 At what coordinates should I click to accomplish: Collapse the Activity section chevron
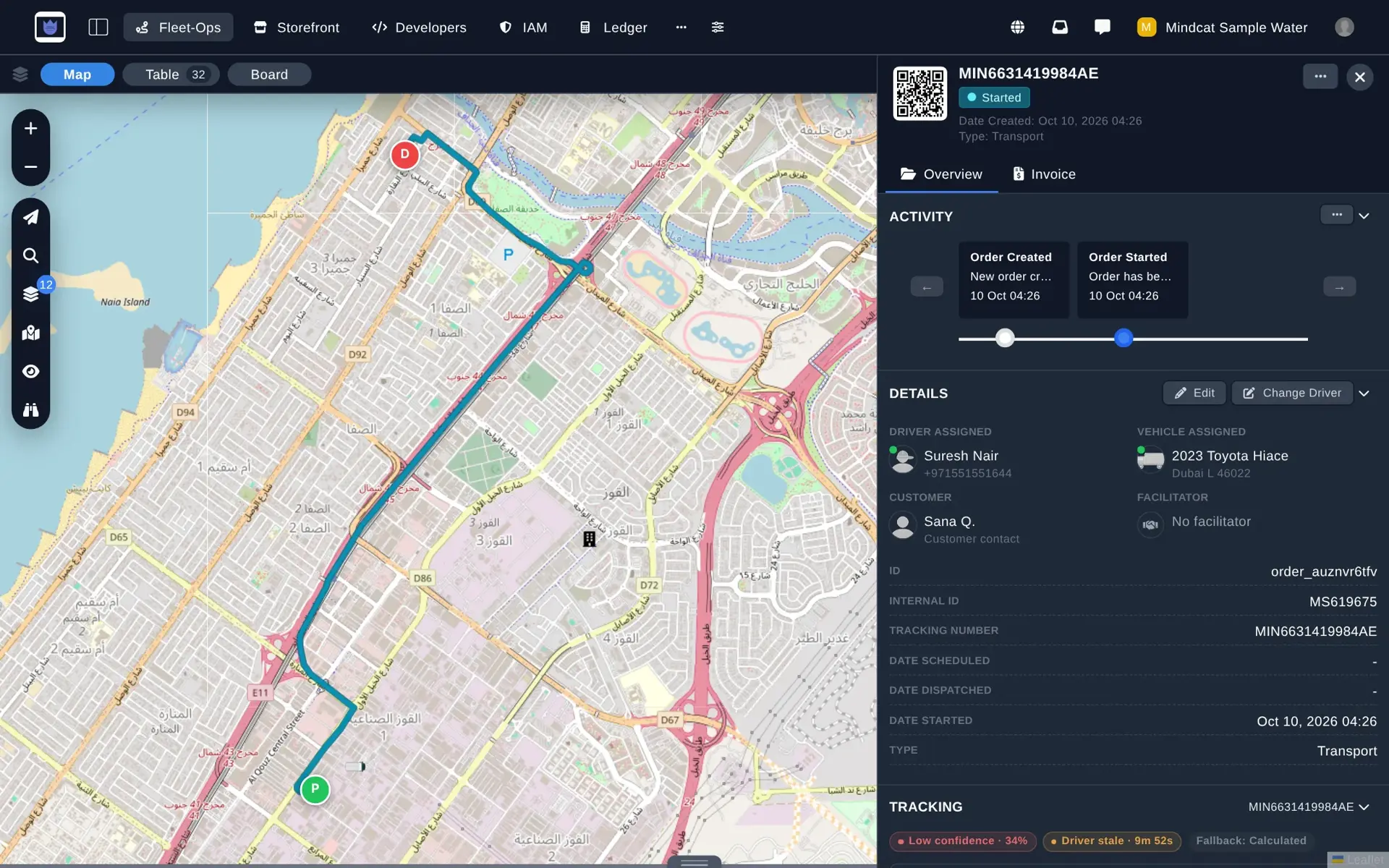click(1364, 216)
